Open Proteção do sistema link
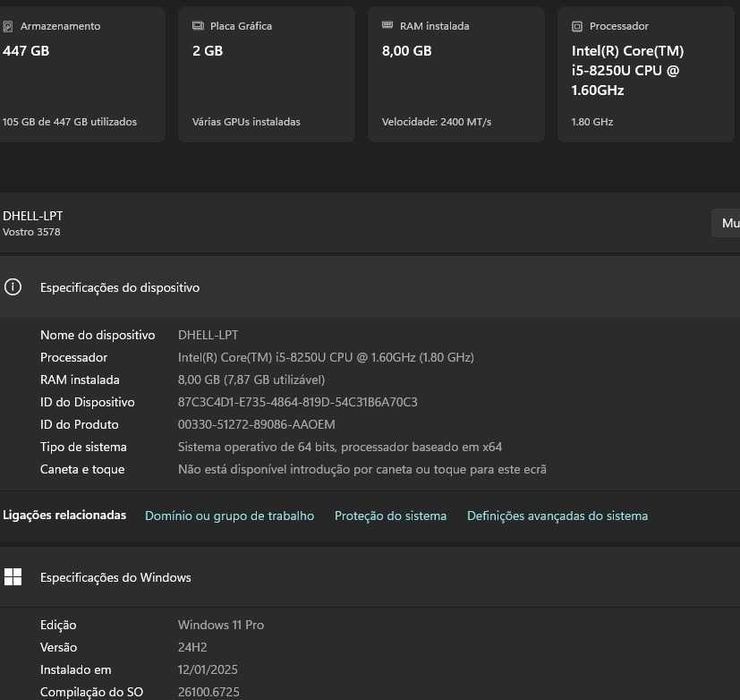 [x=390, y=516]
